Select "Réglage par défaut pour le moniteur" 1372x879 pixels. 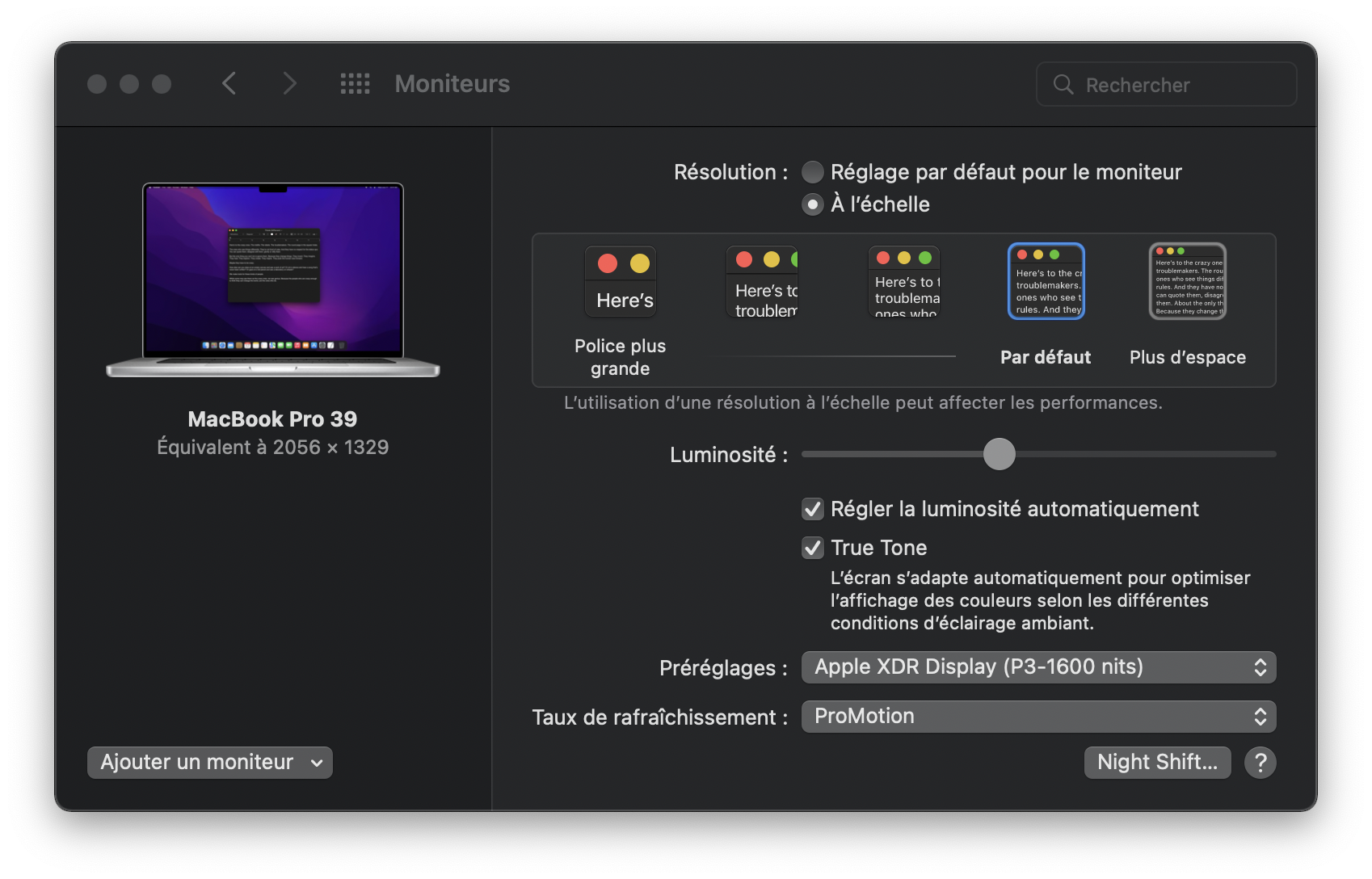812,171
